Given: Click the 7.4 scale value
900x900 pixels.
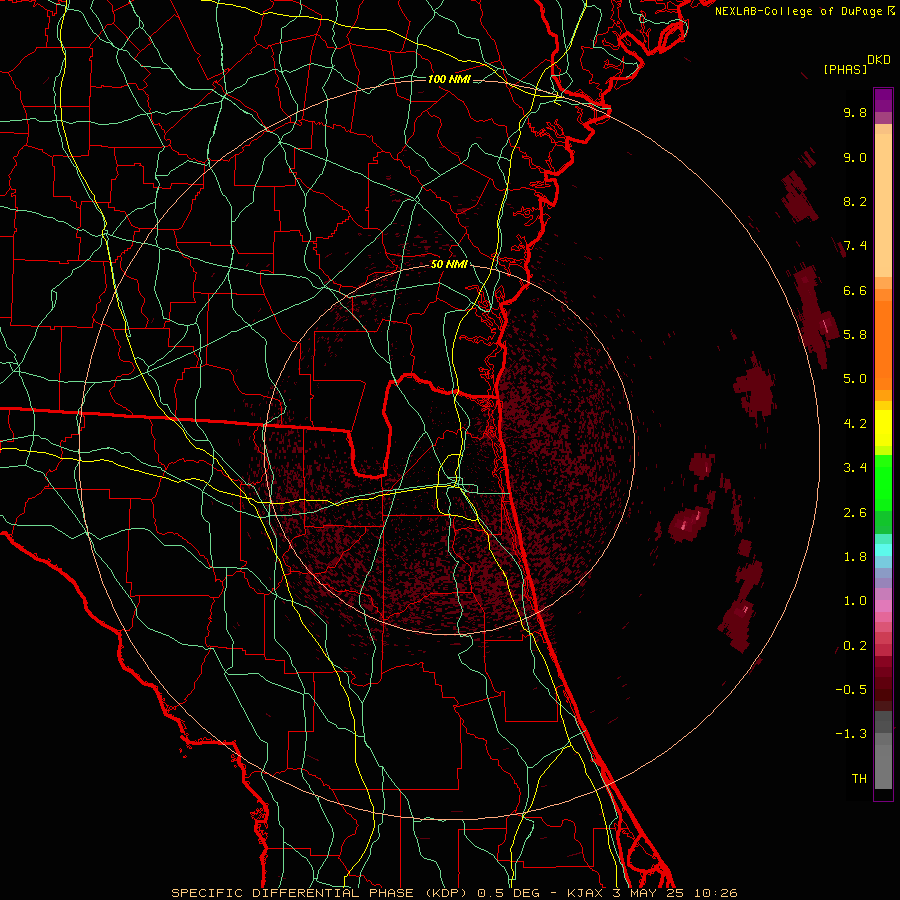Looking at the screenshot, I should coord(855,246).
